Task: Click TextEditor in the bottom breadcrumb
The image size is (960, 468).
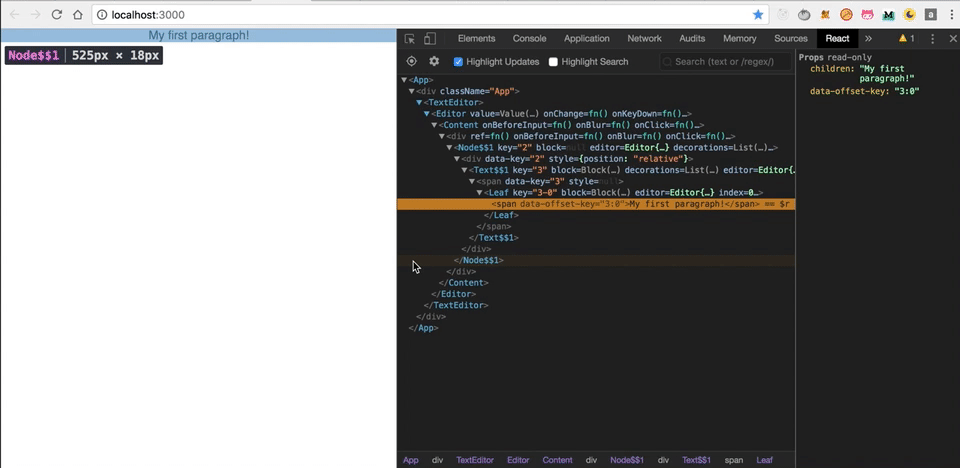Action: tap(474, 460)
